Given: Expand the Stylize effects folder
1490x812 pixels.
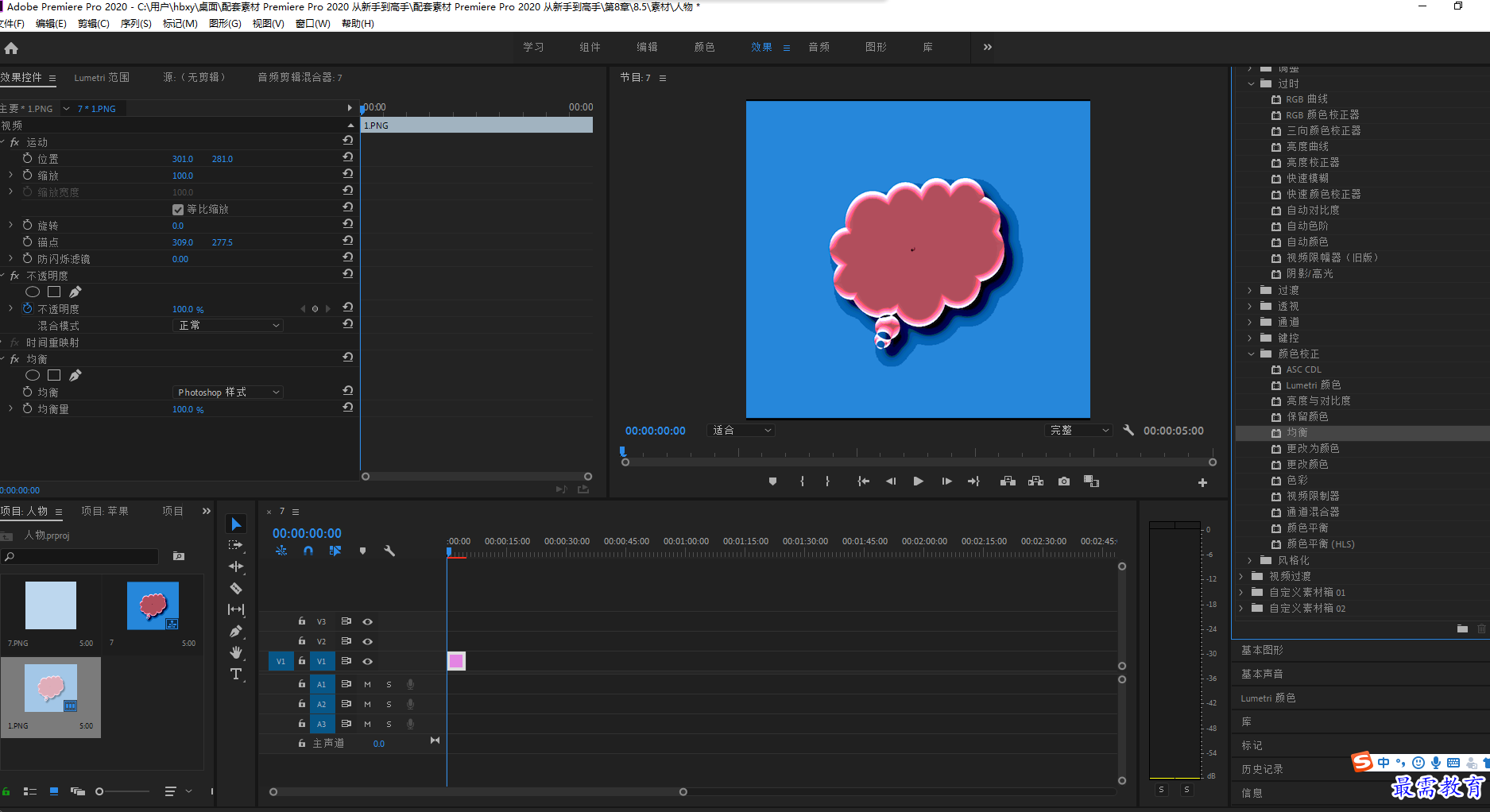Looking at the screenshot, I should point(1250,560).
